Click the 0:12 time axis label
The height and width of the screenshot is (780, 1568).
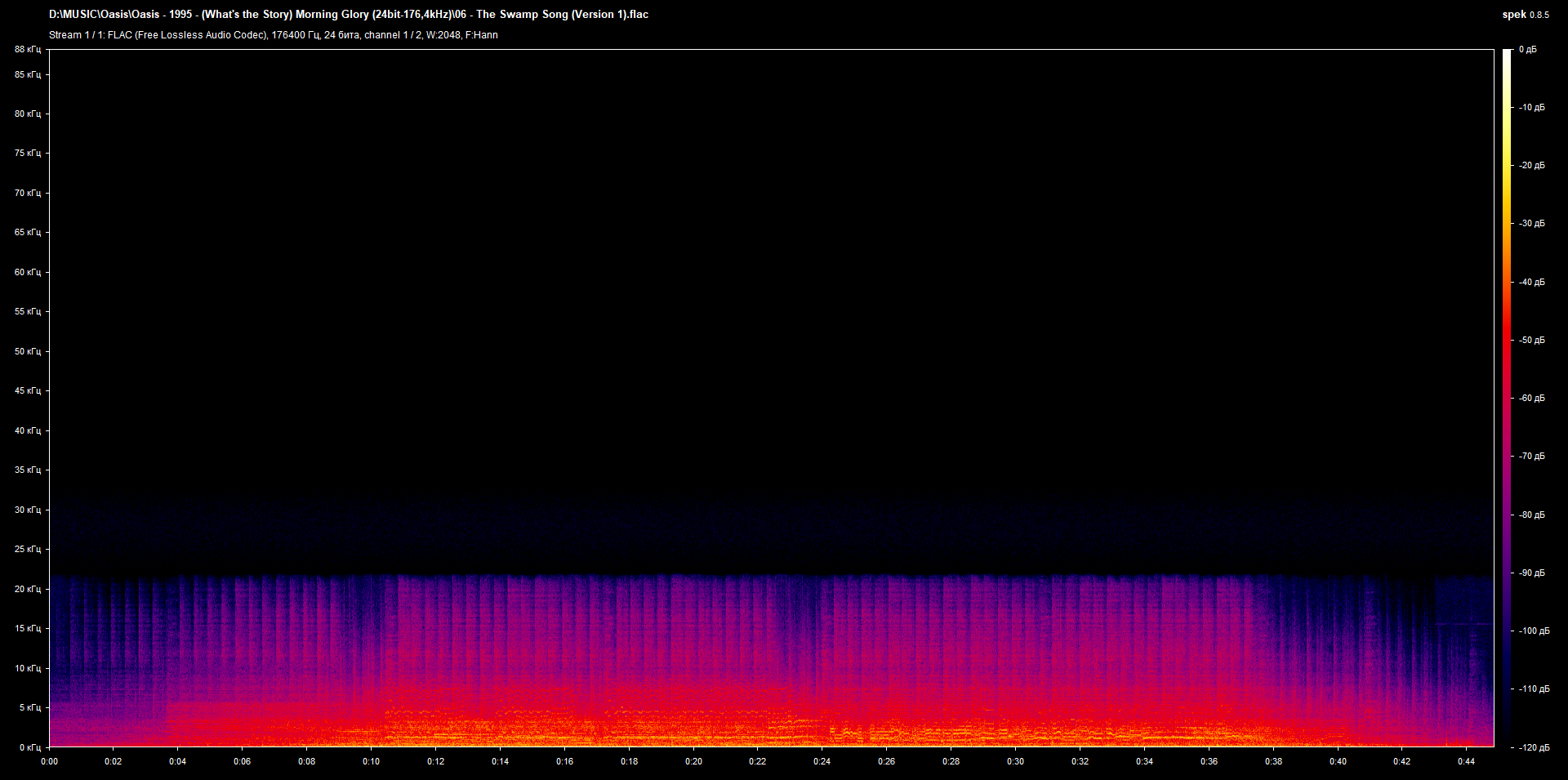point(436,762)
